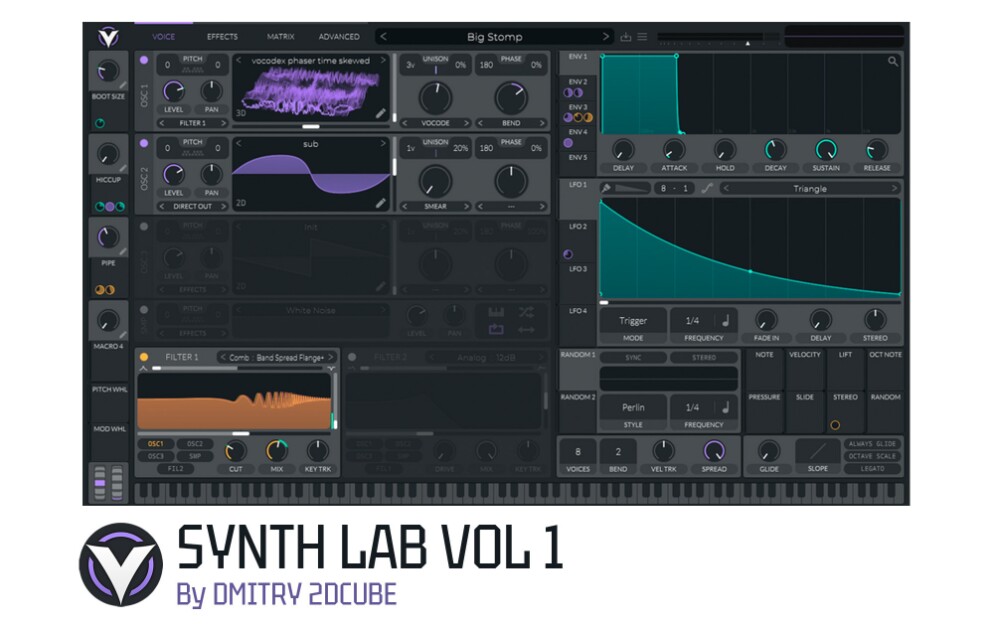
Task: Toggle LEGATO option
Action: pyautogui.click(x=872, y=468)
